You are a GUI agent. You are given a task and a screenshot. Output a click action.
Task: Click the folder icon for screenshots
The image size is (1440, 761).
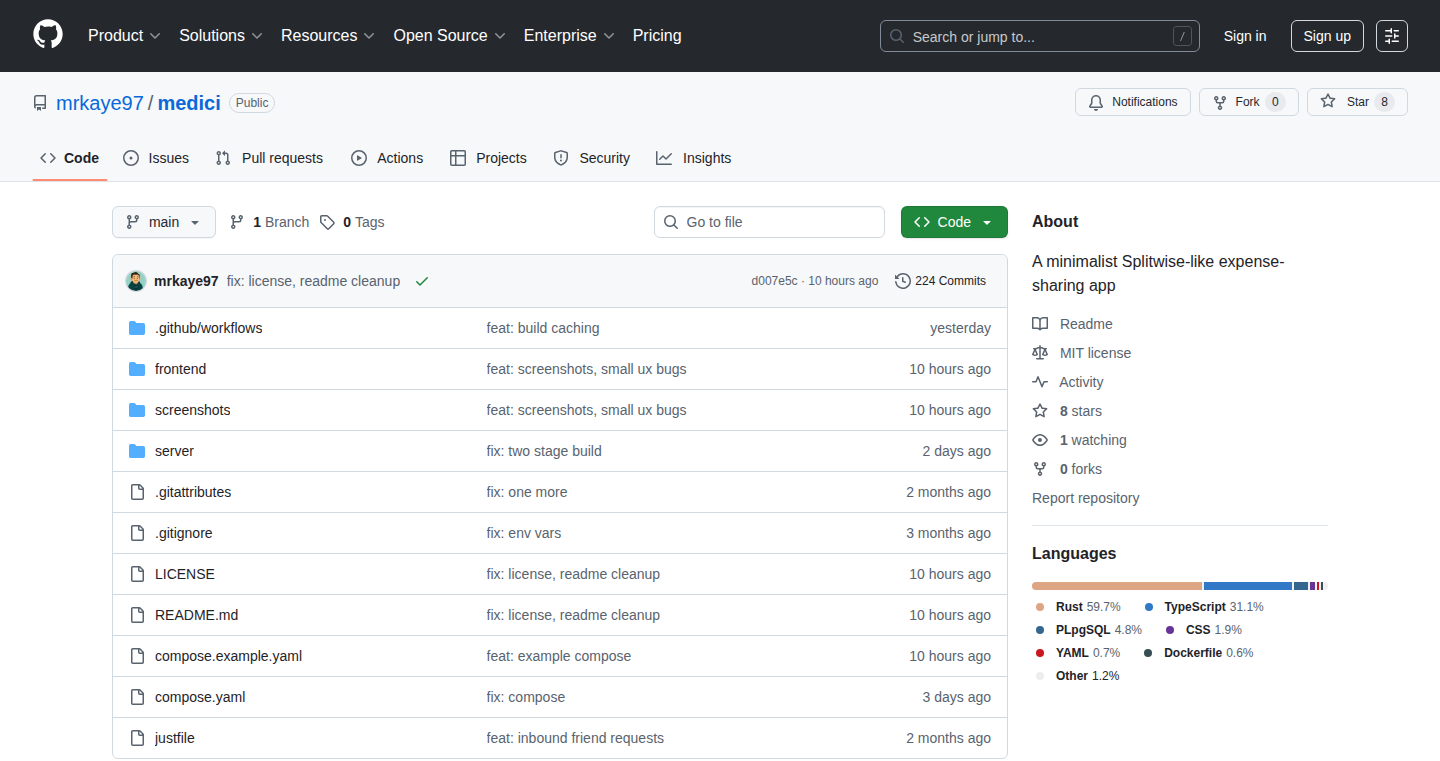[137, 410]
